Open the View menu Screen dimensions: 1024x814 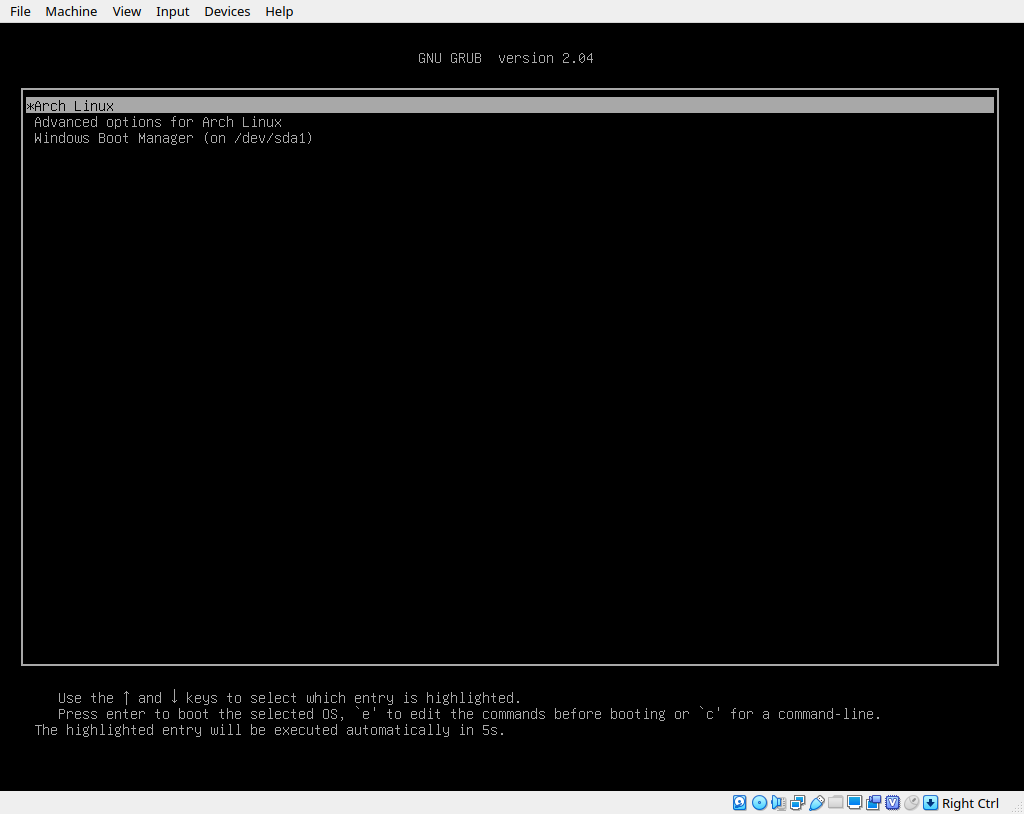click(x=127, y=11)
